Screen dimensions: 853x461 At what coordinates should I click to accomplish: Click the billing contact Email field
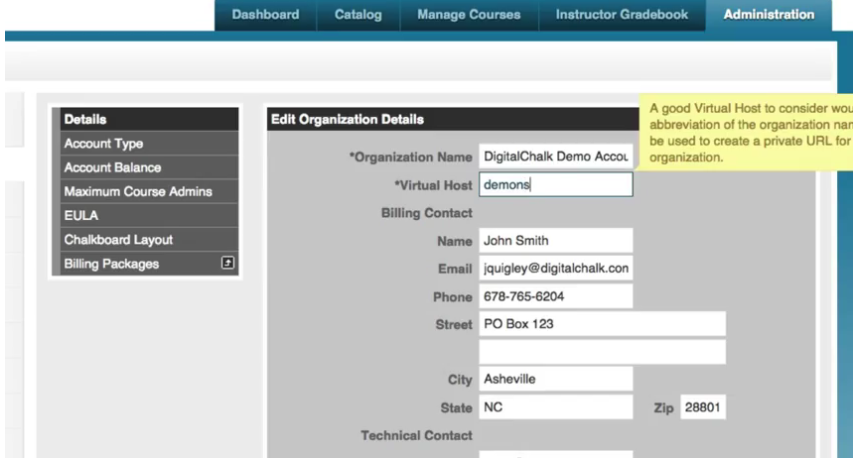(555, 269)
